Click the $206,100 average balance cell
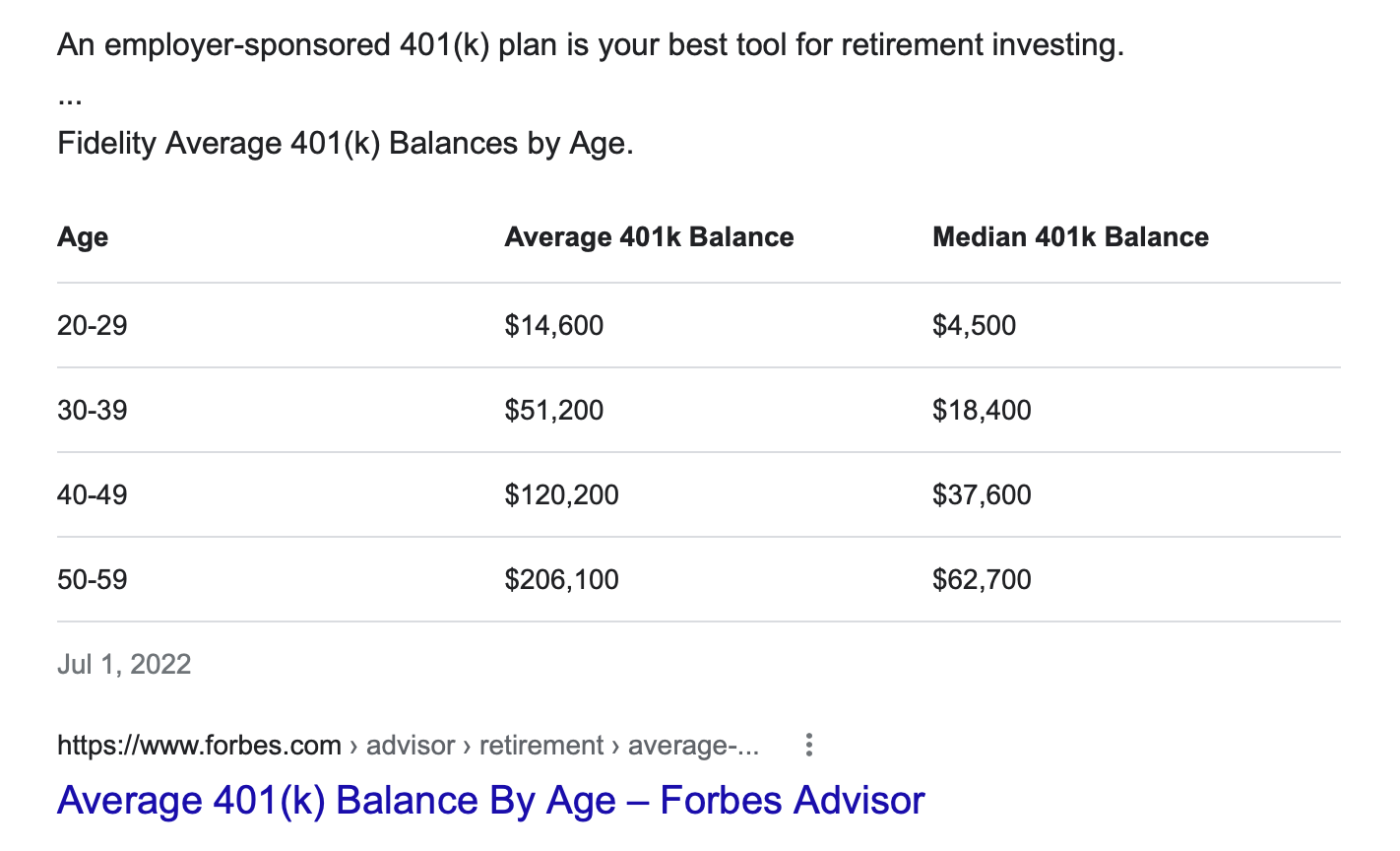1400x851 pixels. tap(562, 580)
